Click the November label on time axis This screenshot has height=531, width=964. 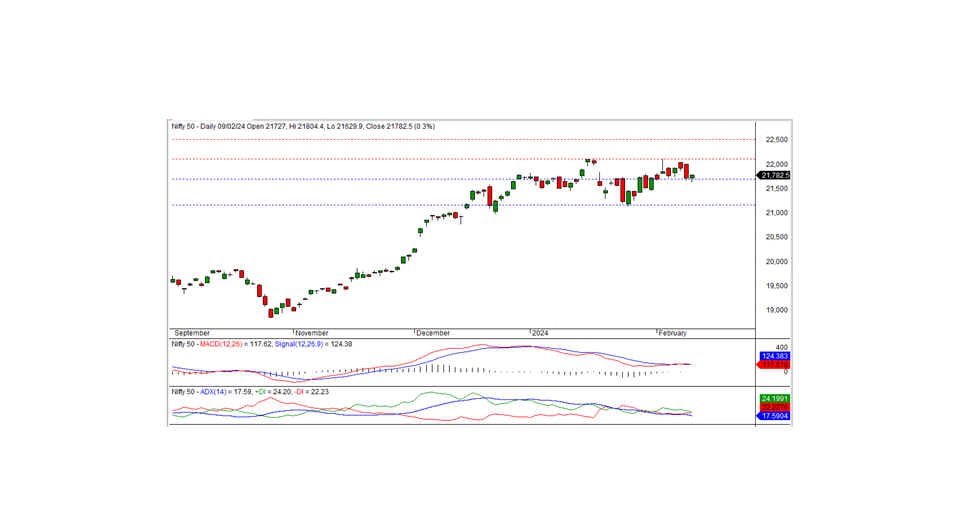click(314, 332)
